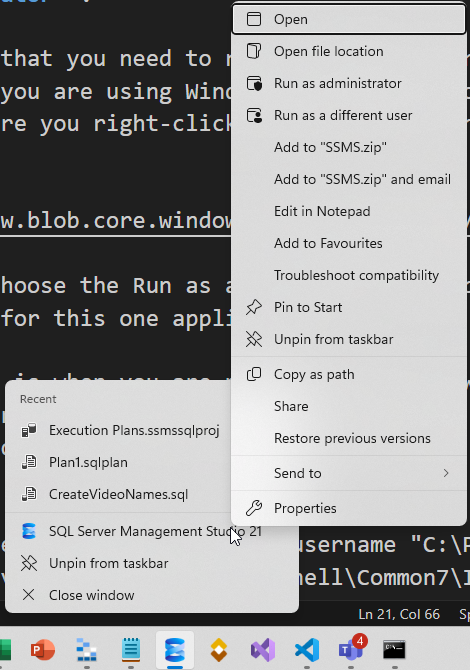
Task: Launch SQL Server Management Studio 21 from the jump list
Action: (x=152, y=531)
